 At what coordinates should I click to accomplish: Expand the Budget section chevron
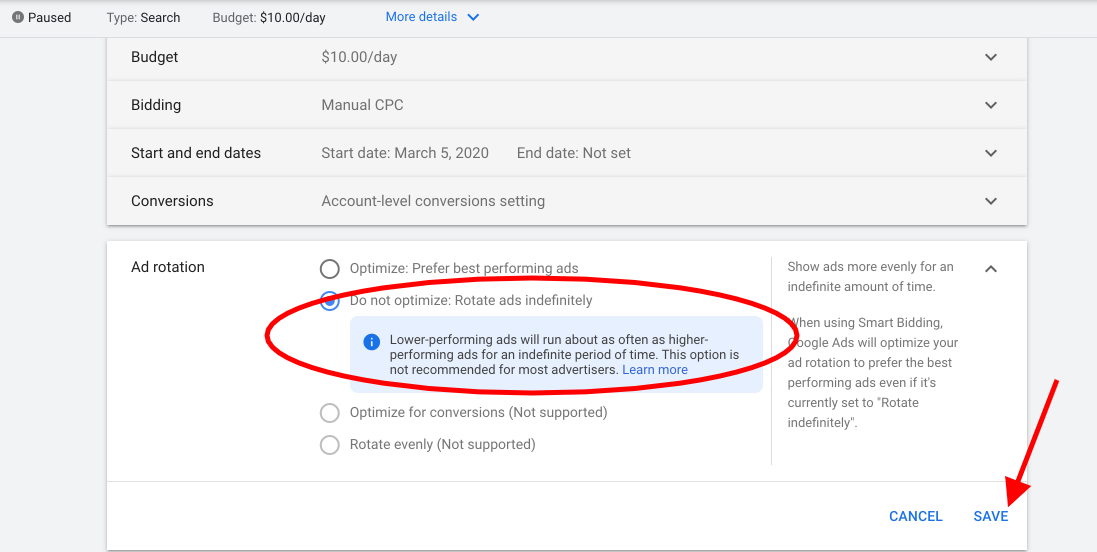coord(991,57)
